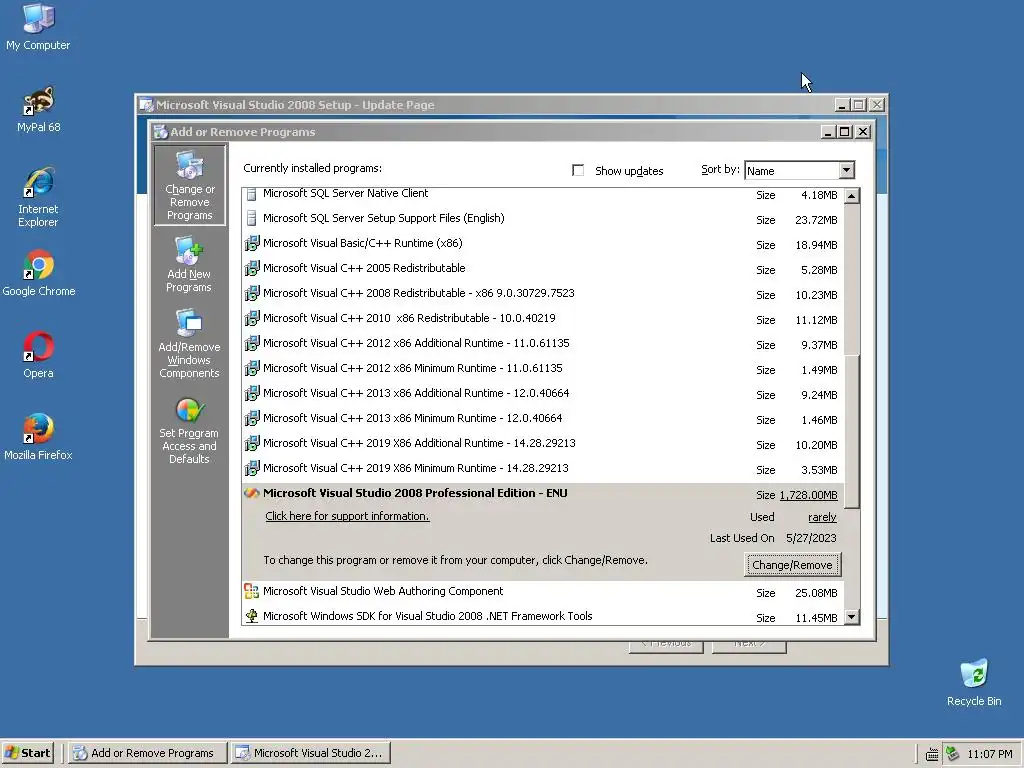This screenshot has width=1024, height=768.
Task: Click Windows SDK .NET Framework Tools icon
Action: point(251,616)
